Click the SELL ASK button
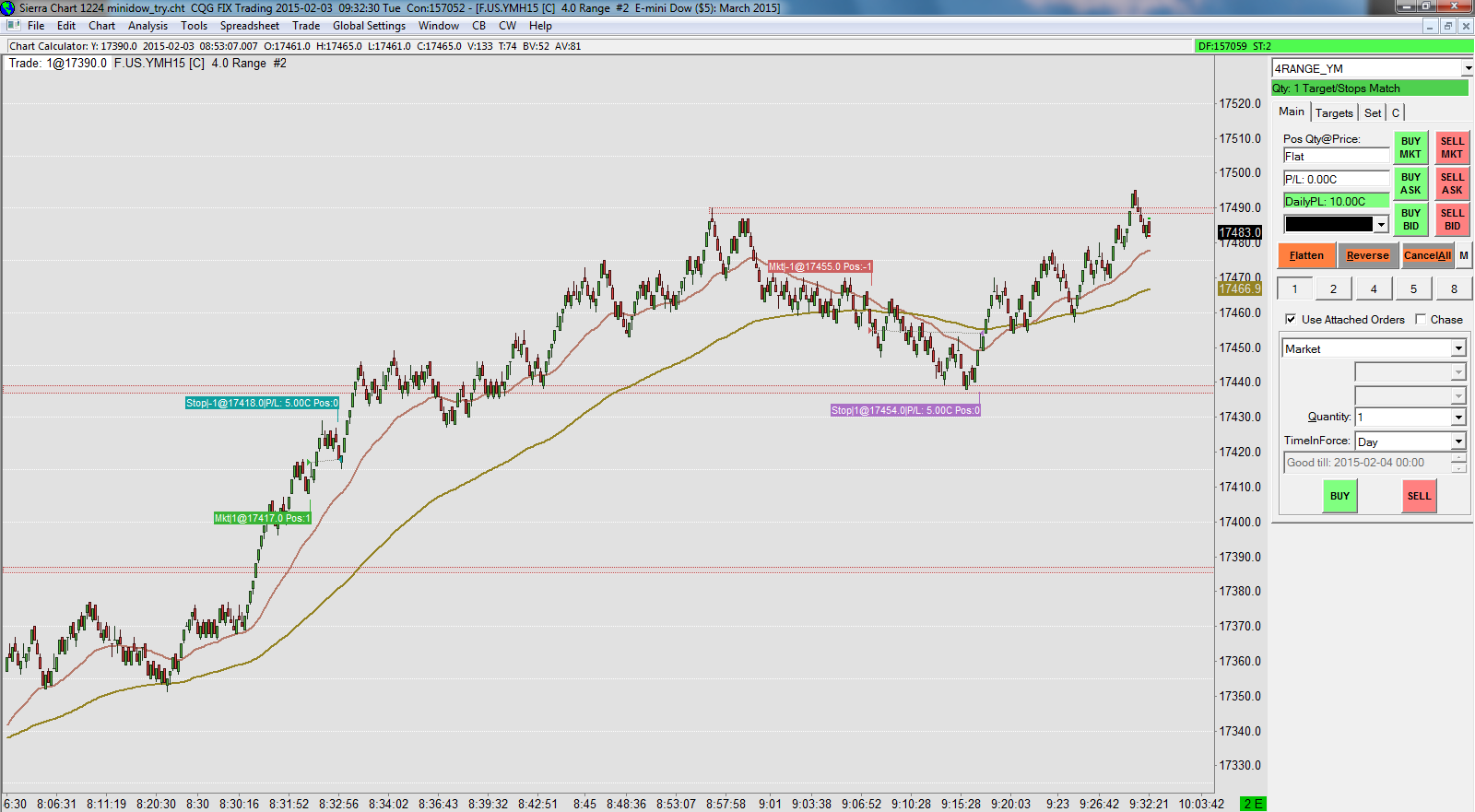This screenshot has width=1475, height=812. 1452,183
